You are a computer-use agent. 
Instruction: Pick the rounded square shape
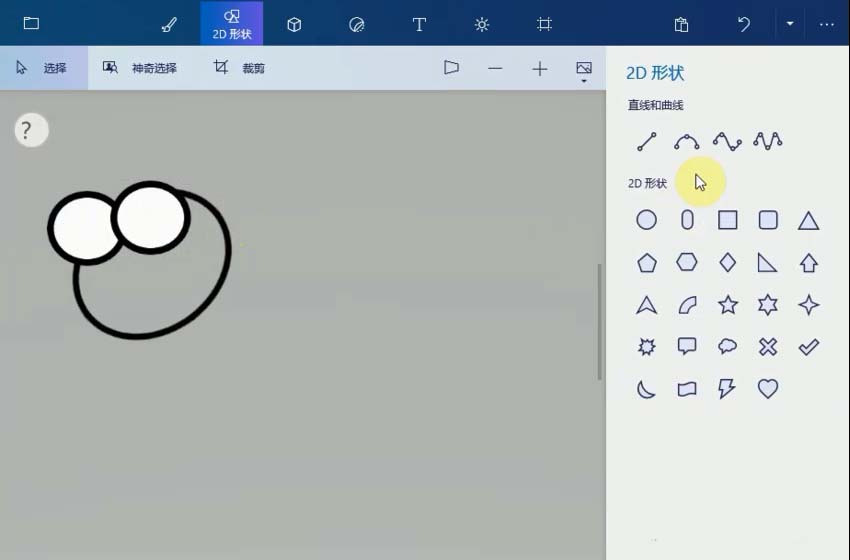tap(768, 220)
